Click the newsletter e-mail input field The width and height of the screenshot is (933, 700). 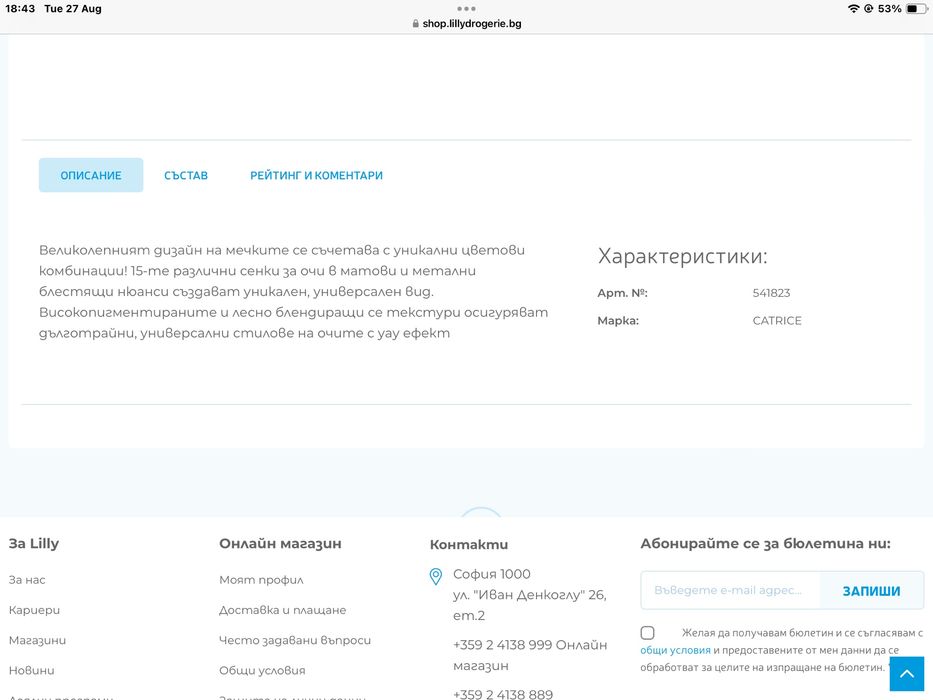[x=730, y=590]
